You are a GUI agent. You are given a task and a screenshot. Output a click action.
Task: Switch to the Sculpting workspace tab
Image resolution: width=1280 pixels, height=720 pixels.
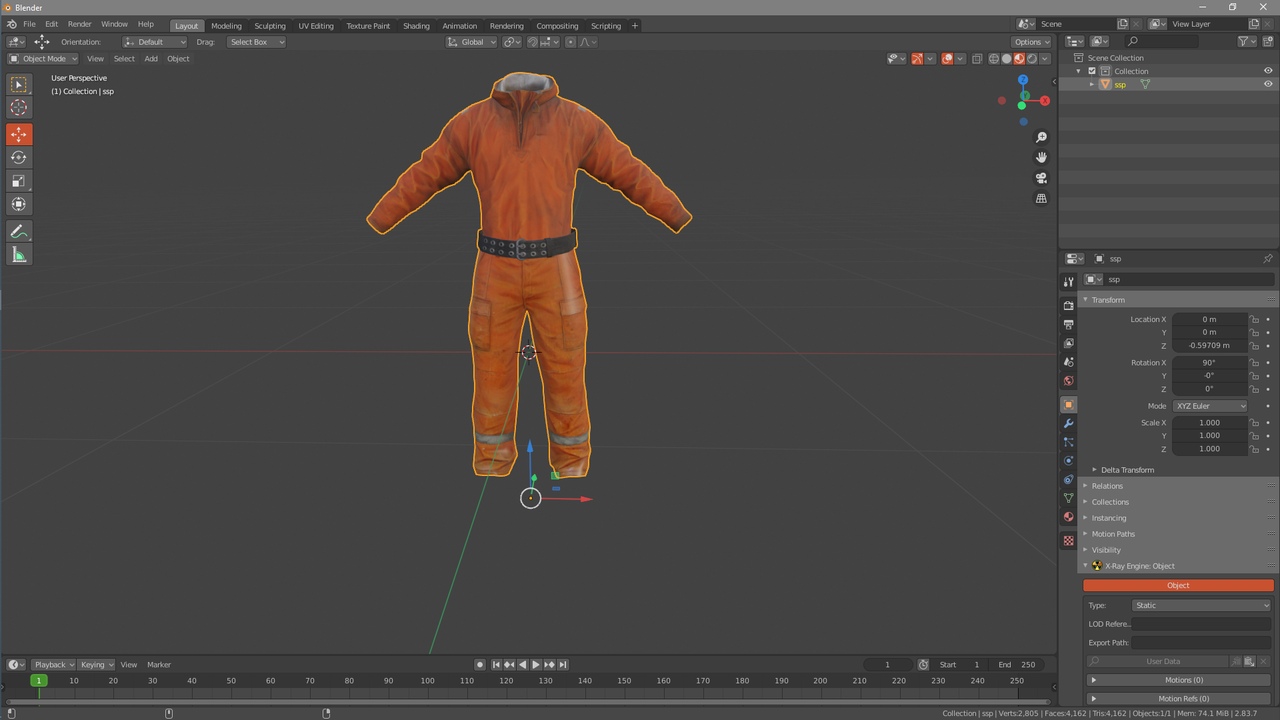tap(269, 25)
